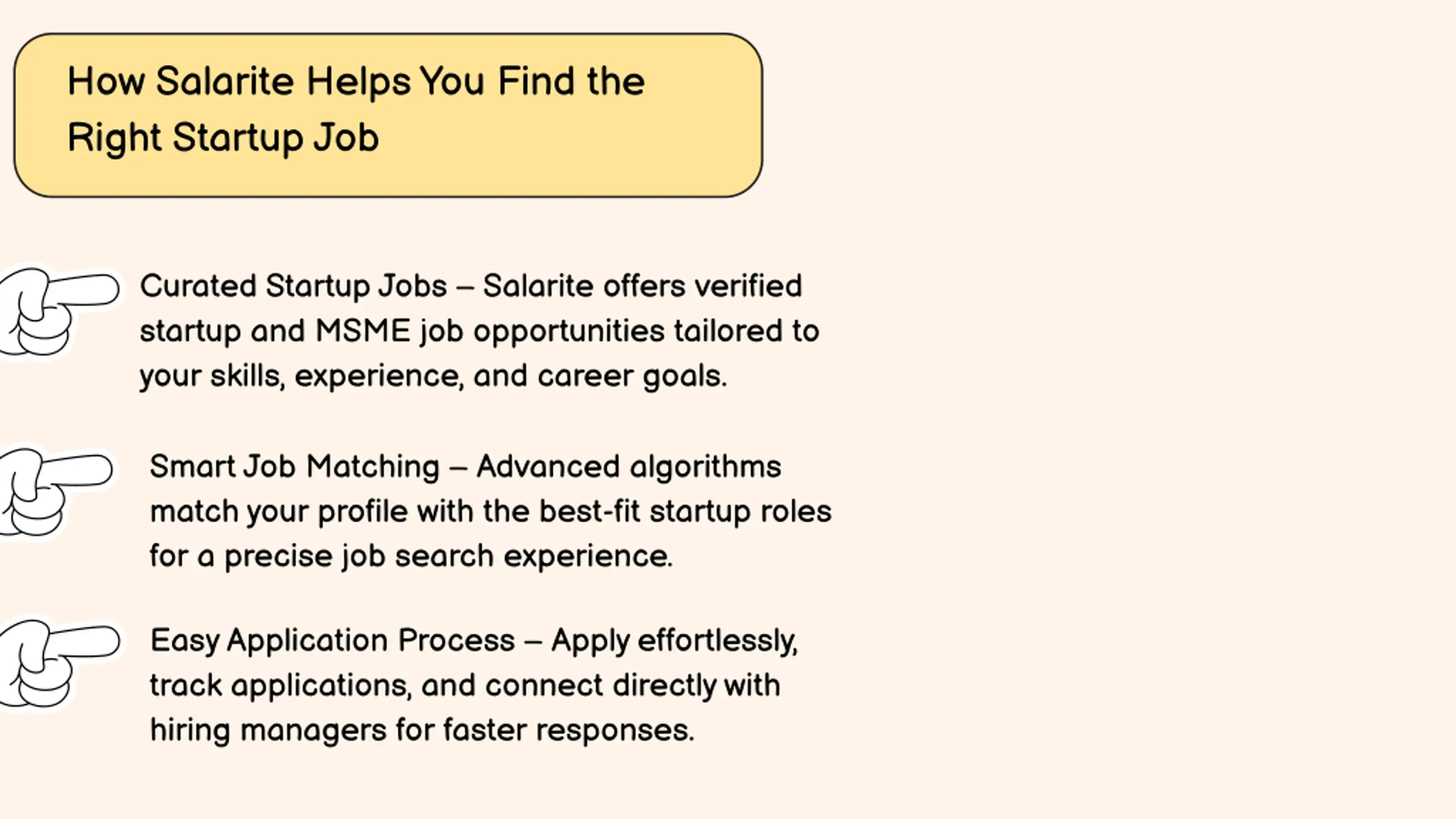This screenshot has height=819, width=1456.
Task: Click the heading line 'Right Startup Job'
Action: [x=223, y=138]
